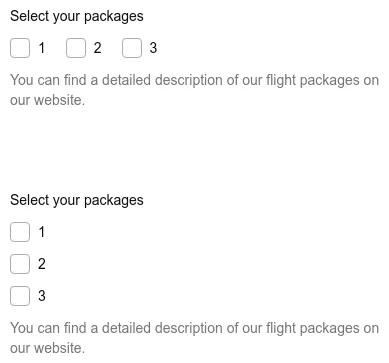Select the "3" label in the vertical list
This screenshot has width=389, height=363.
(42, 296)
